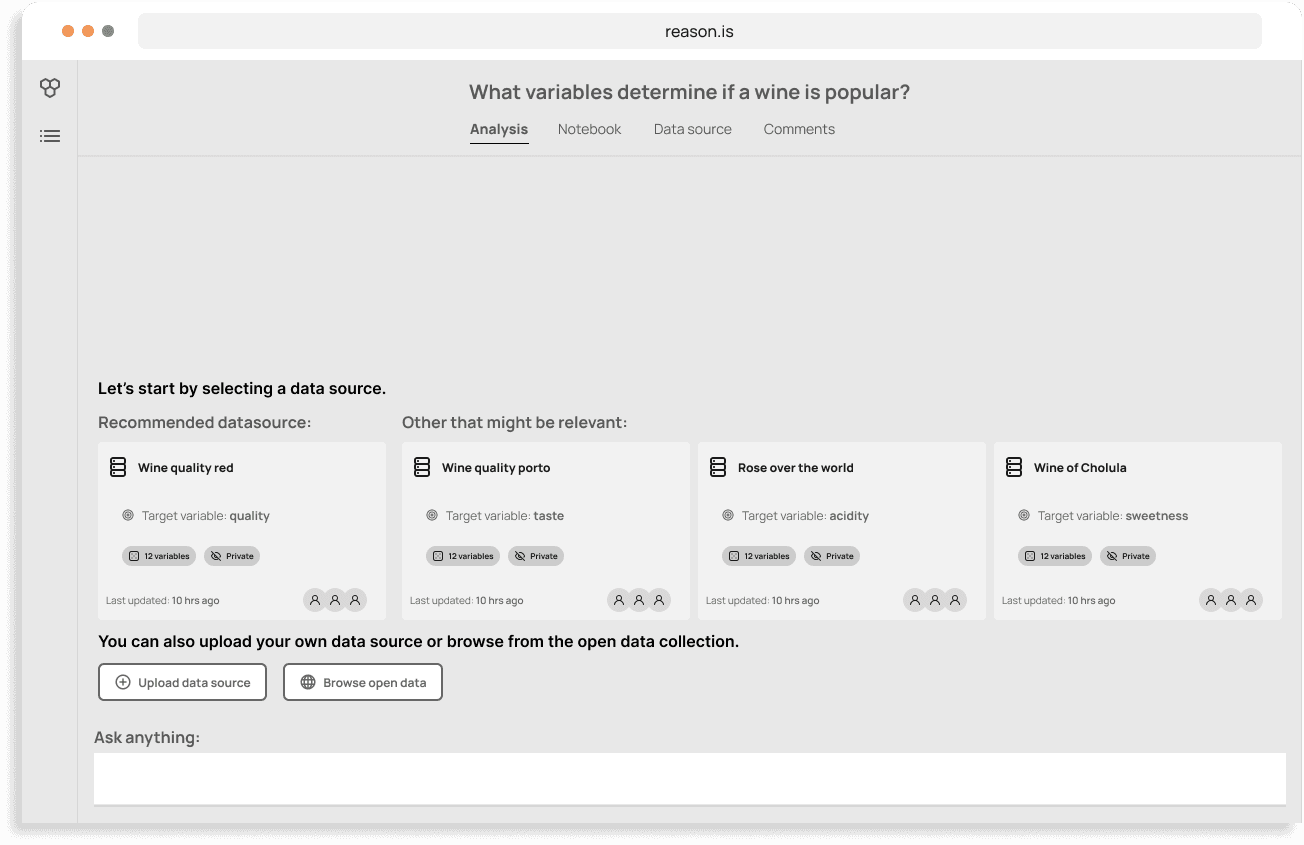The image size is (1304, 845).
Task: Click the Ask anything input field
Action: click(690, 778)
